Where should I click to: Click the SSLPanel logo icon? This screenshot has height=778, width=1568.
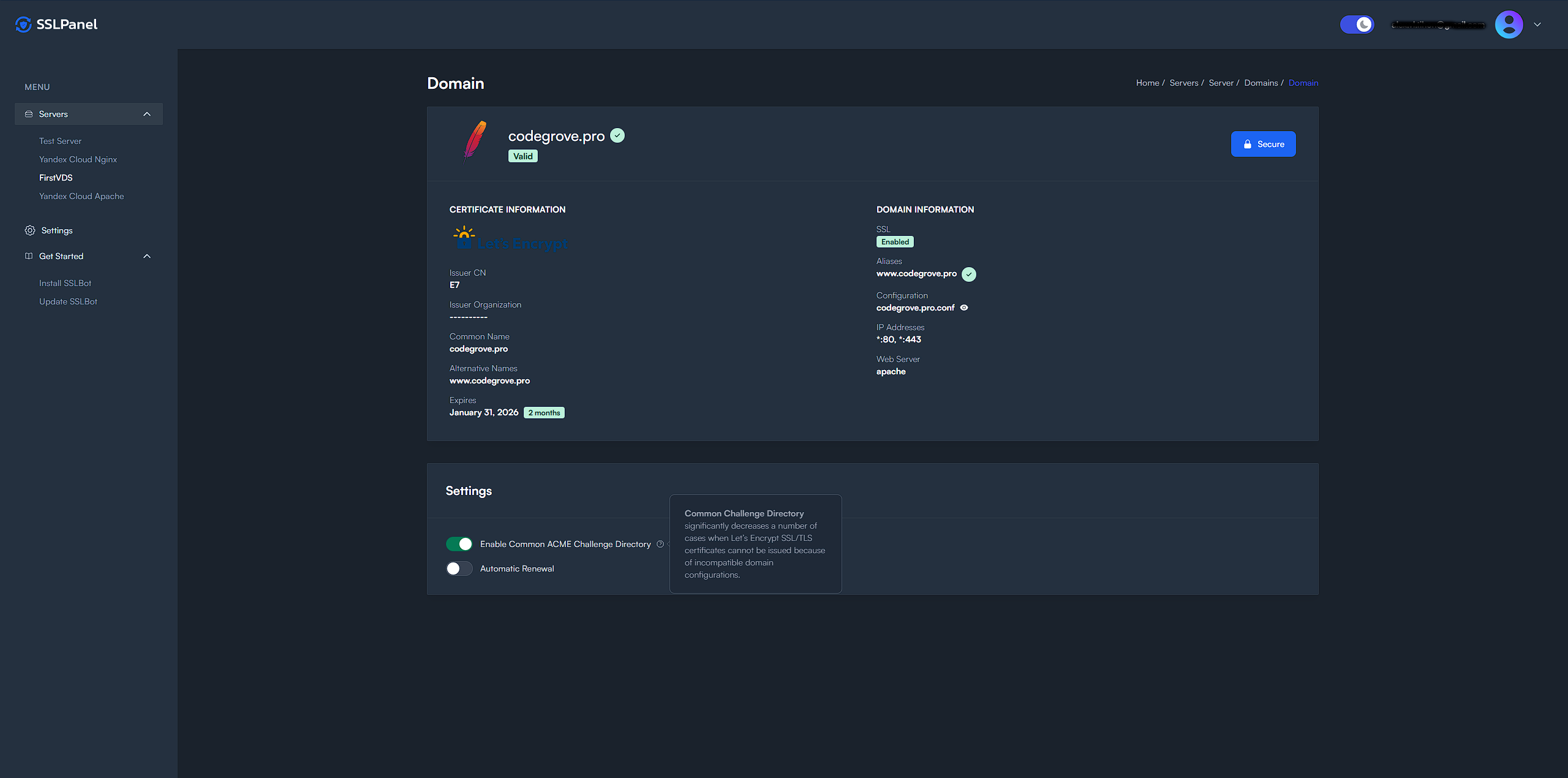[23, 25]
